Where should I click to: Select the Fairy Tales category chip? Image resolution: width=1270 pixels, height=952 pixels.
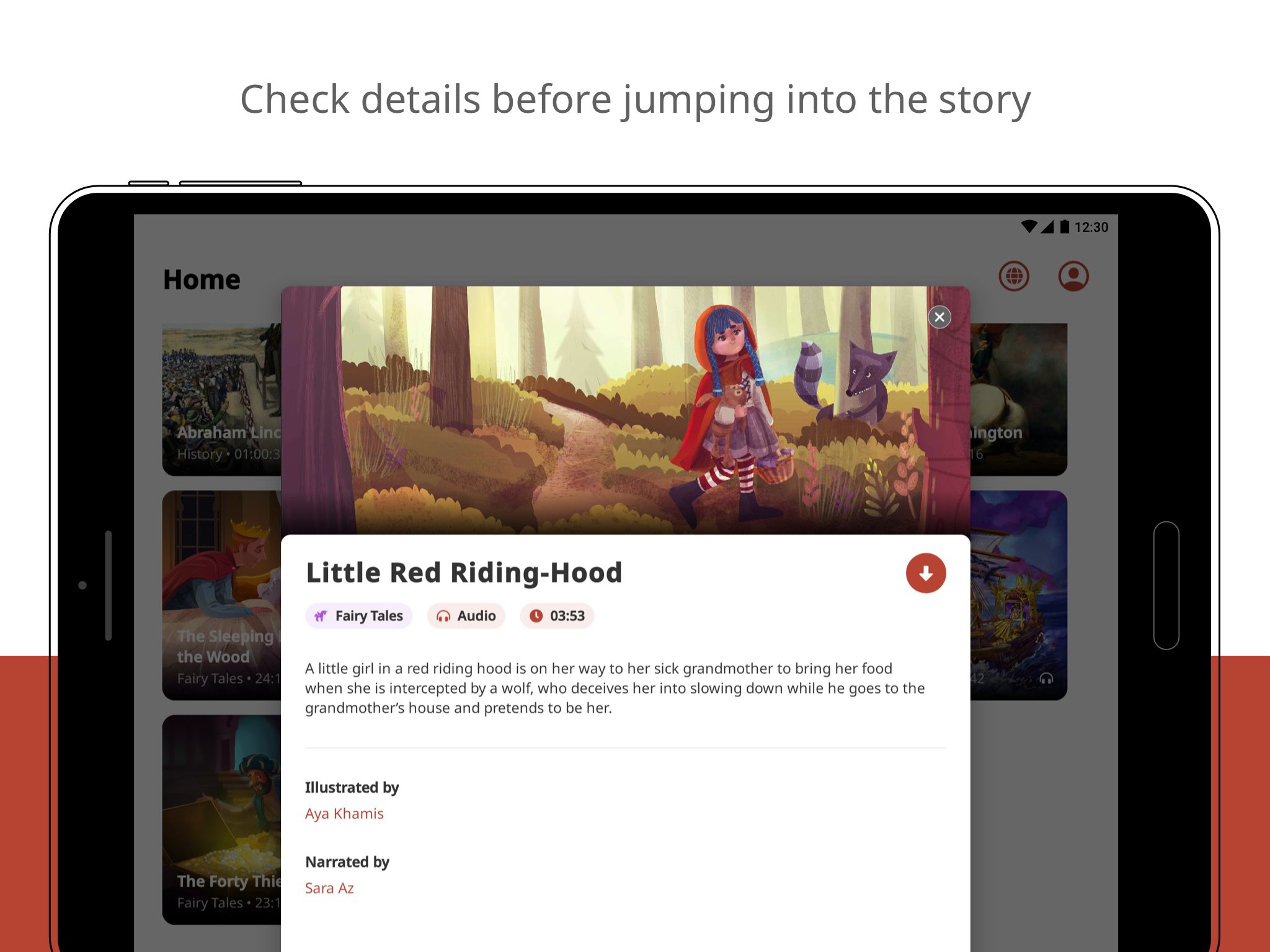pyautogui.click(x=358, y=616)
